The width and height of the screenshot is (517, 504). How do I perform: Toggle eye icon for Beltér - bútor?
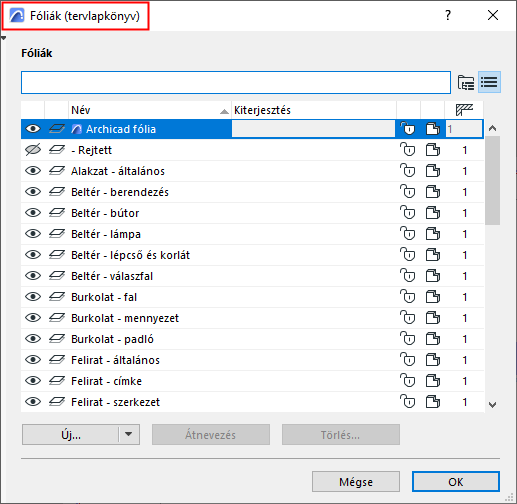[33, 213]
